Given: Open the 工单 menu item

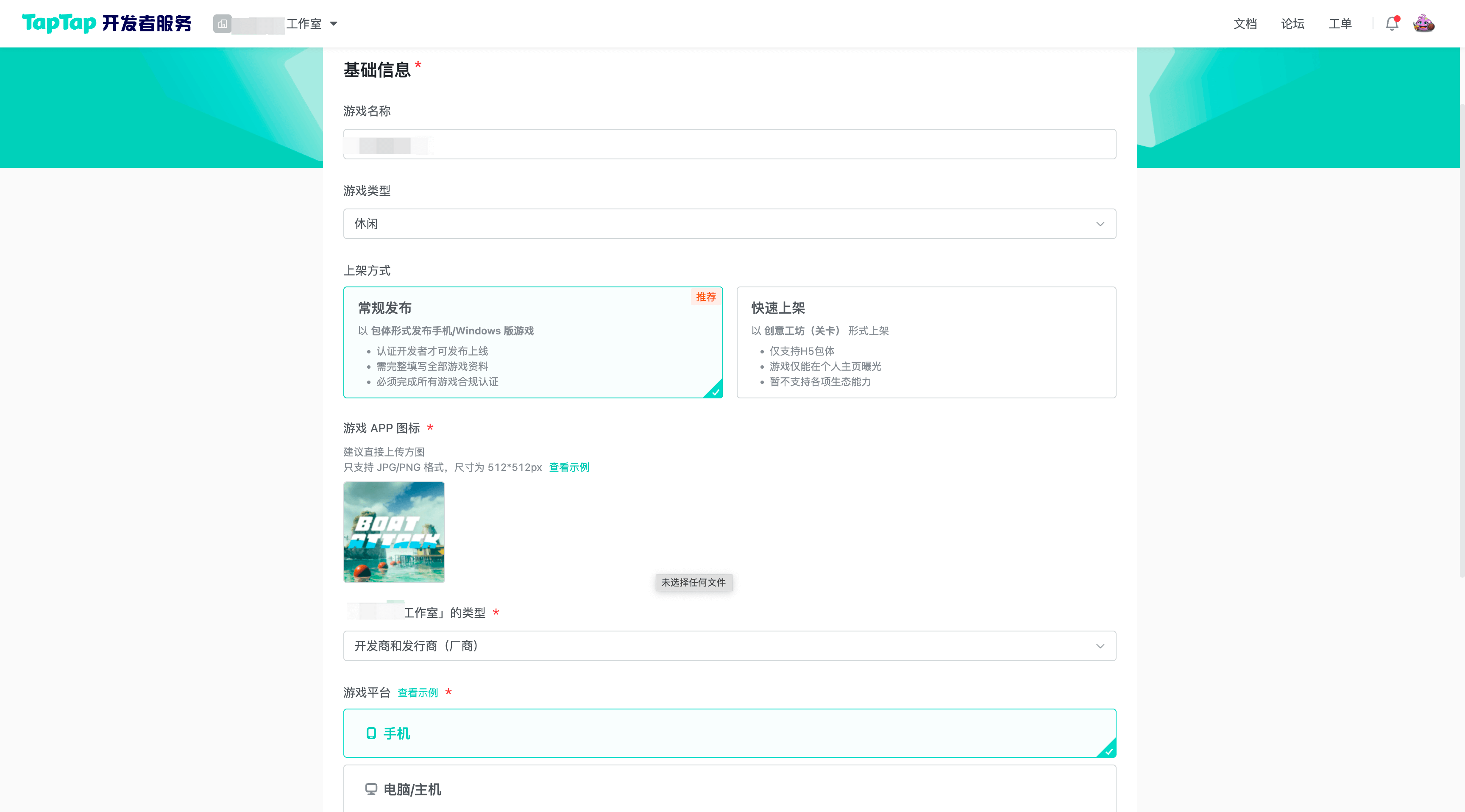Looking at the screenshot, I should coord(1340,24).
